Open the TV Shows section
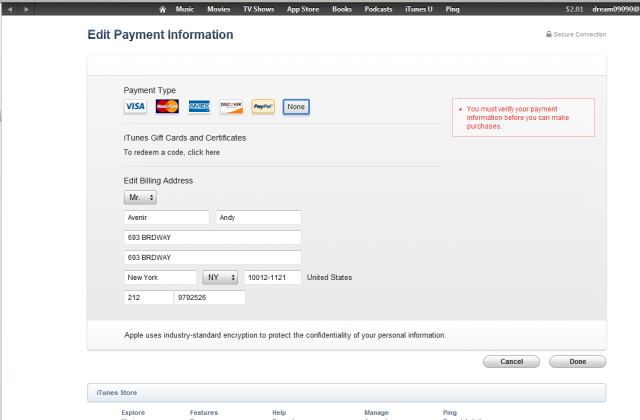The width and height of the screenshot is (640, 420). tap(258, 9)
